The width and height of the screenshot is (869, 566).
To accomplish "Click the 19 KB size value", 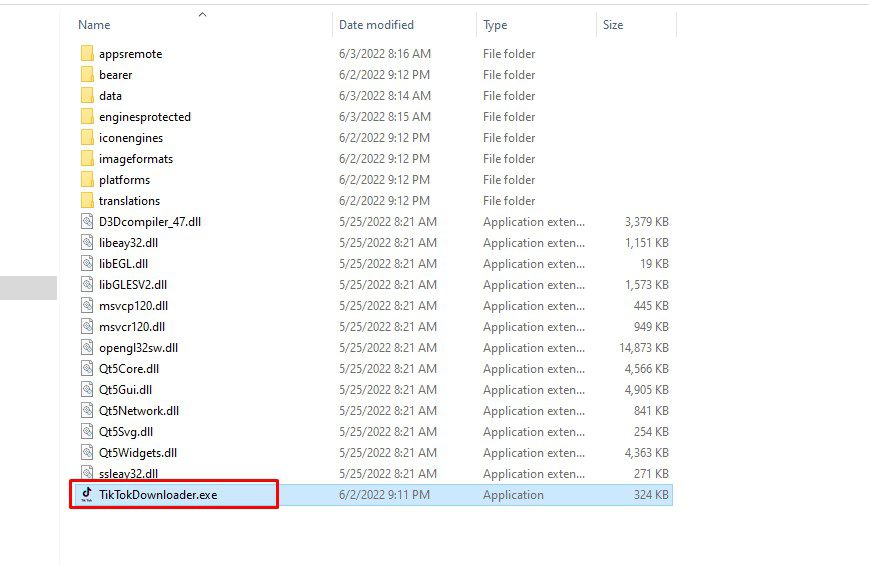I will tap(655, 264).
